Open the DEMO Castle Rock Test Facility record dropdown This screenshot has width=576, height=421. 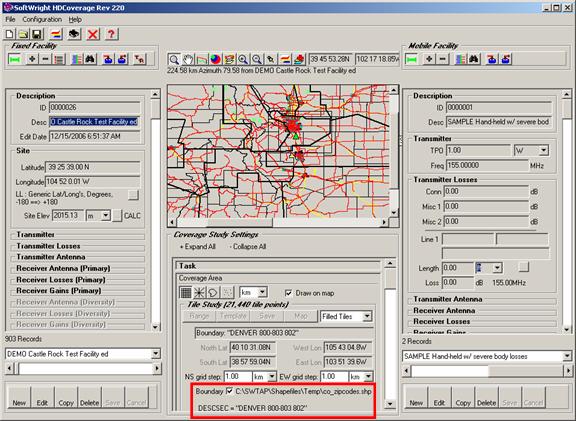click(x=156, y=354)
